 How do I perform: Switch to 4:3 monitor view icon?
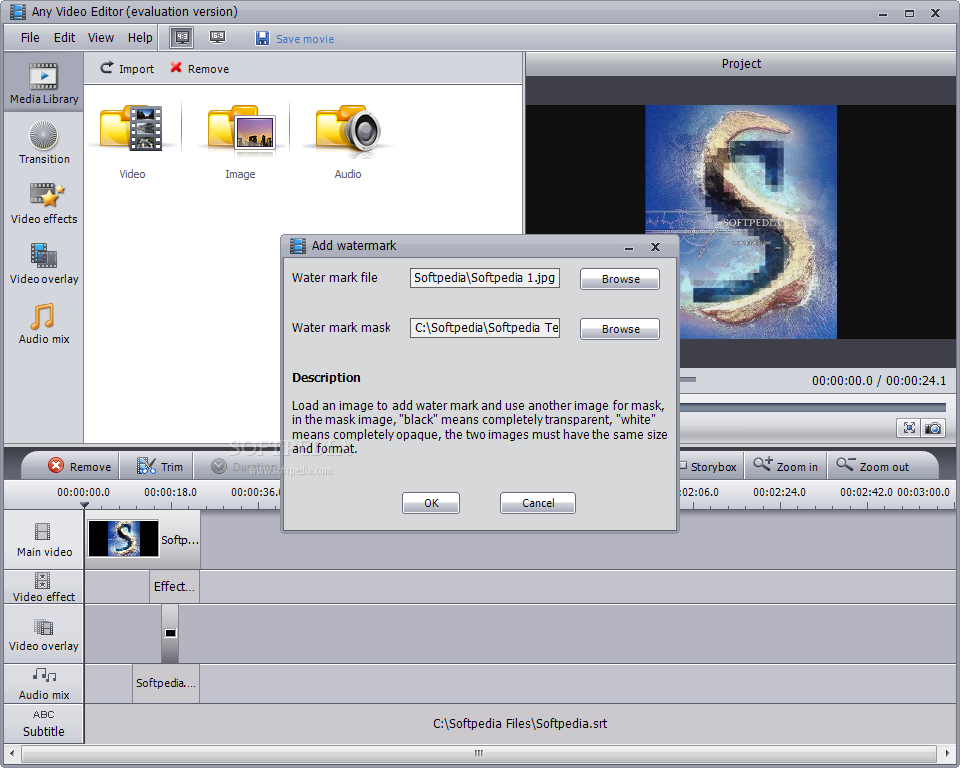(182, 37)
